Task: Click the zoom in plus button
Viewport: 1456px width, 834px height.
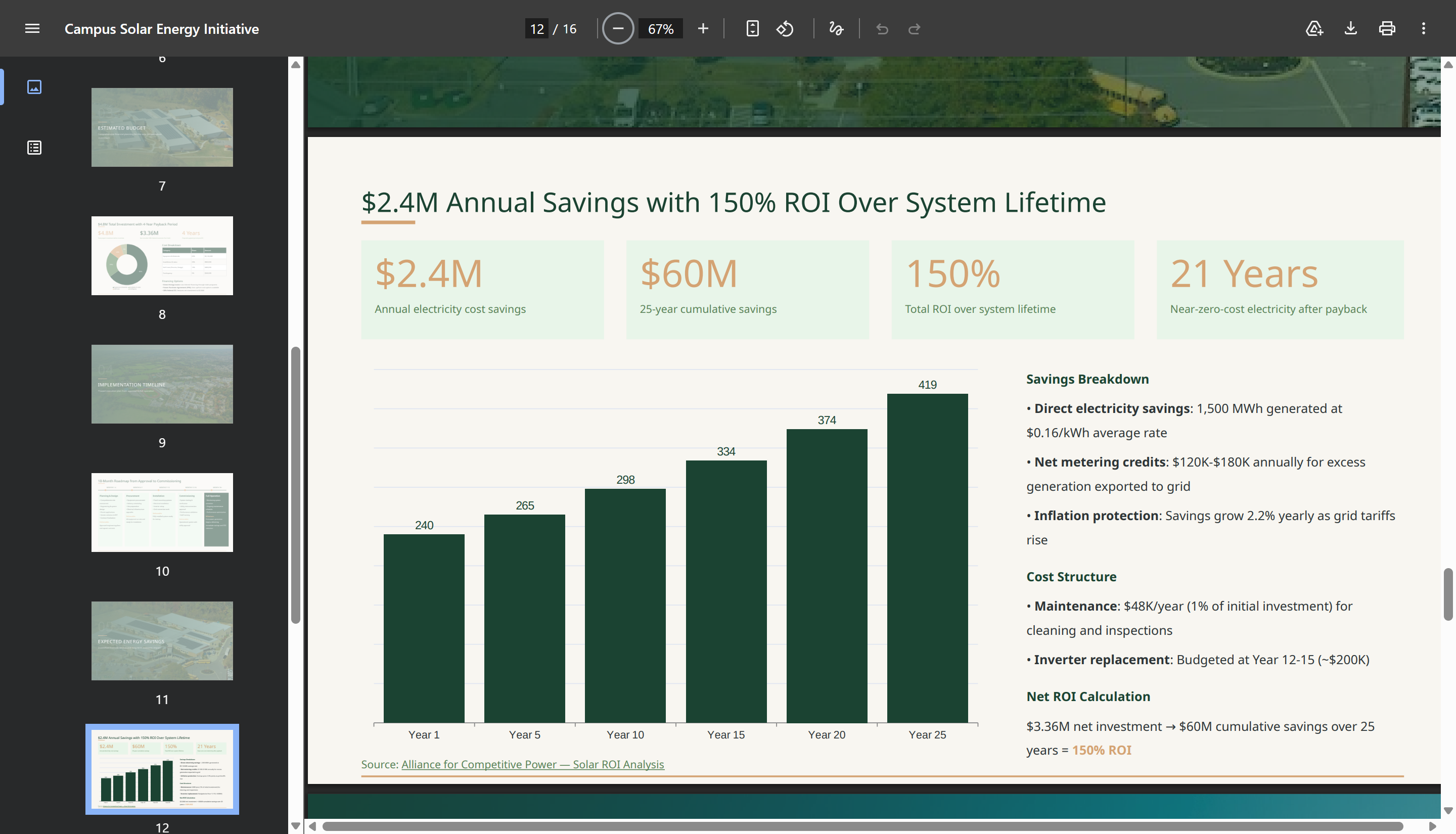Action: (703, 29)
